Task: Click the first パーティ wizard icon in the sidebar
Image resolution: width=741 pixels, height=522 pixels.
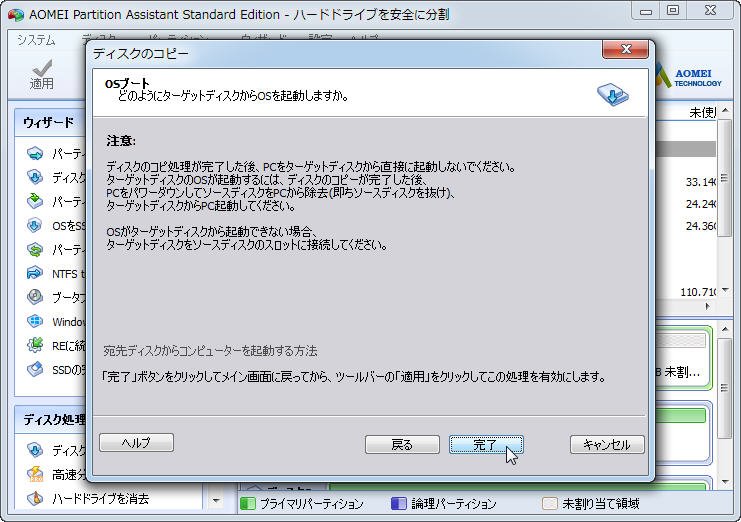Action: click(34, 154)
